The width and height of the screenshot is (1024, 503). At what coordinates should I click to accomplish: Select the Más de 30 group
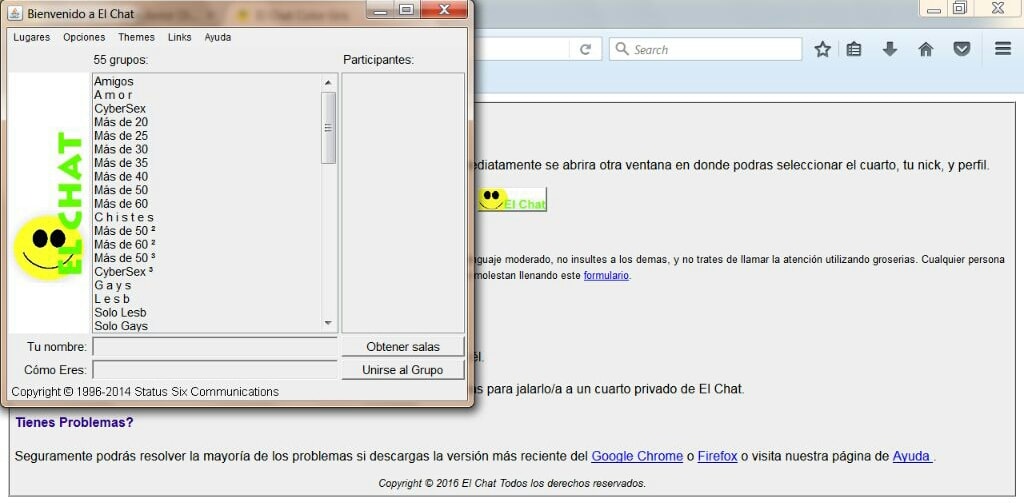pyautogui.click(x=207, y=150)
